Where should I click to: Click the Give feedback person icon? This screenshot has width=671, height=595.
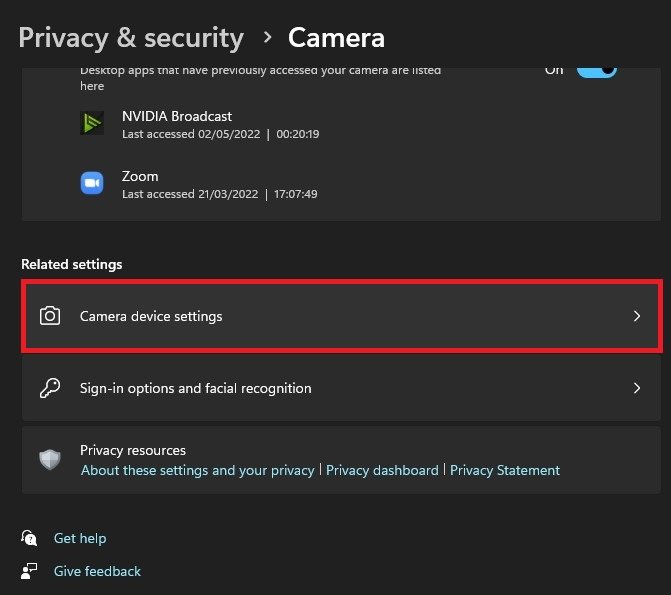[x=30, y=571]
